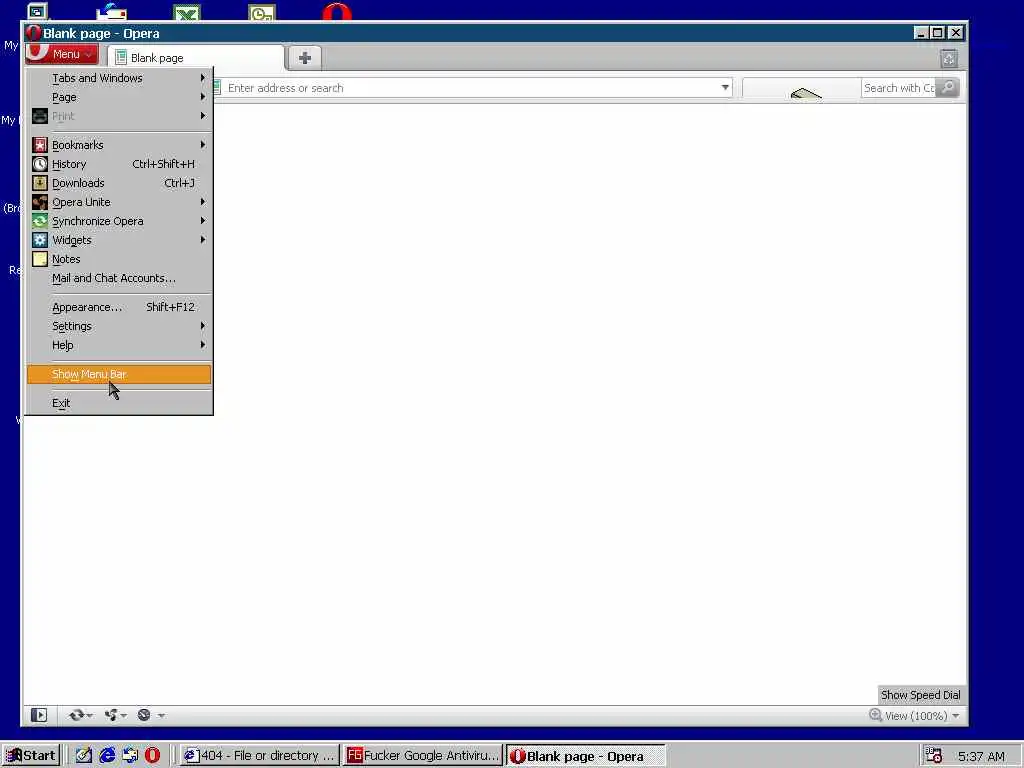Expand the Help submenu arrow
1024x768 pixels.
coord(203,344)
